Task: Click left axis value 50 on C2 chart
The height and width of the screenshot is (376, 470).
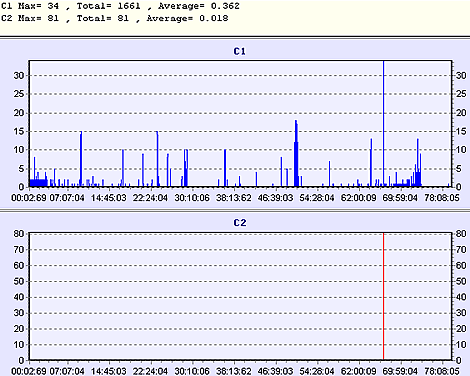Action: (x=19, y=281)
